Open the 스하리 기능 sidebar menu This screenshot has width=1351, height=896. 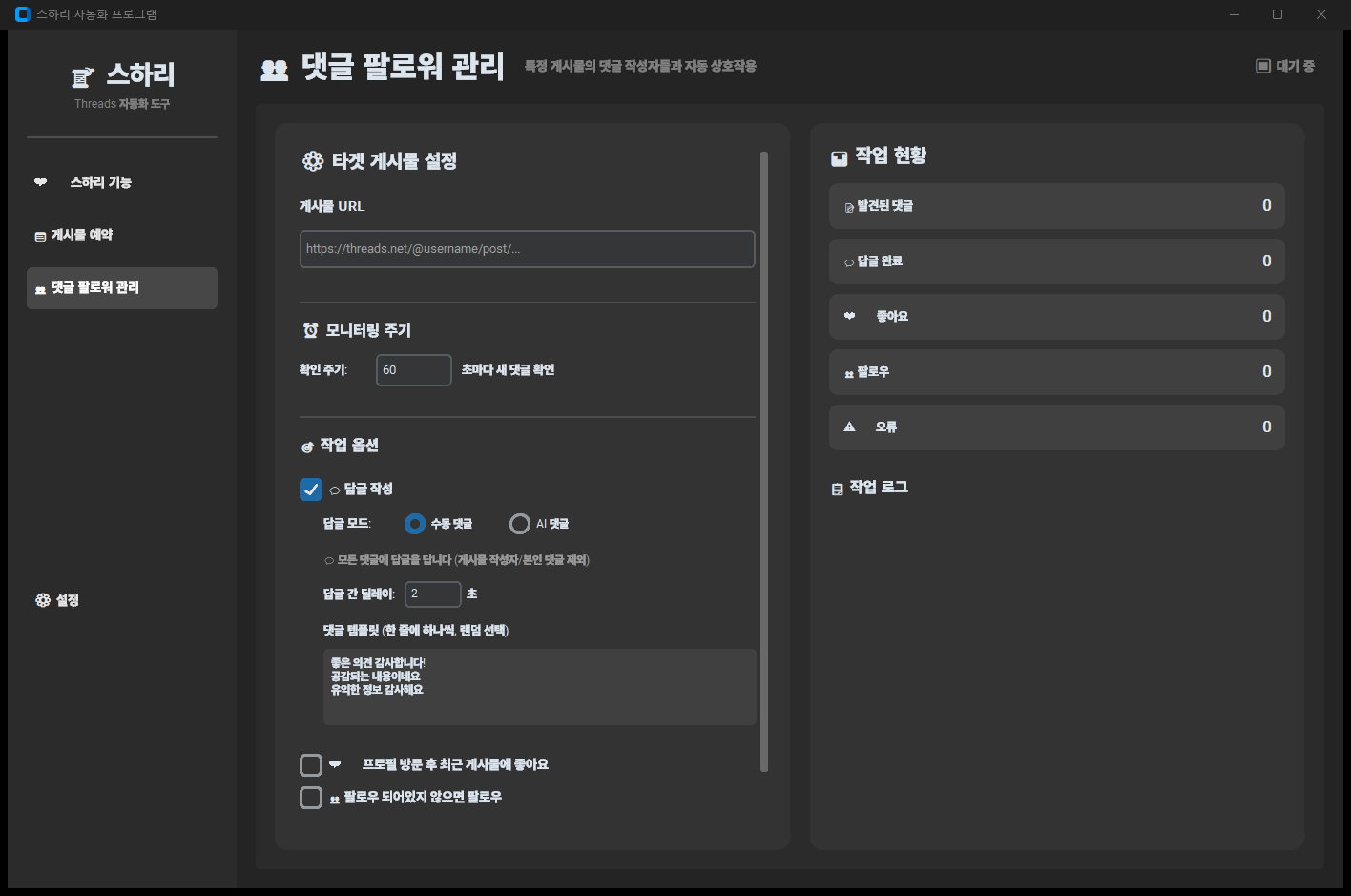coord(122,182)
